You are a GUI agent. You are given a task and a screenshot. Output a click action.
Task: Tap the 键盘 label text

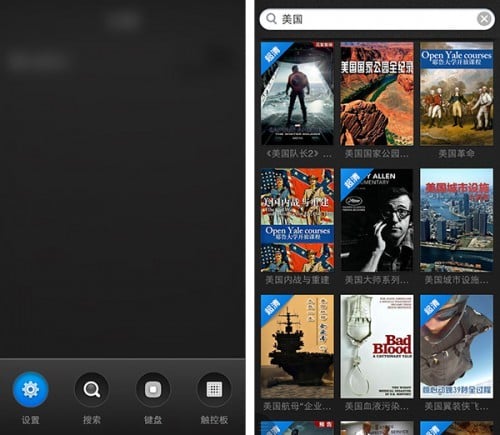point(153,420)
